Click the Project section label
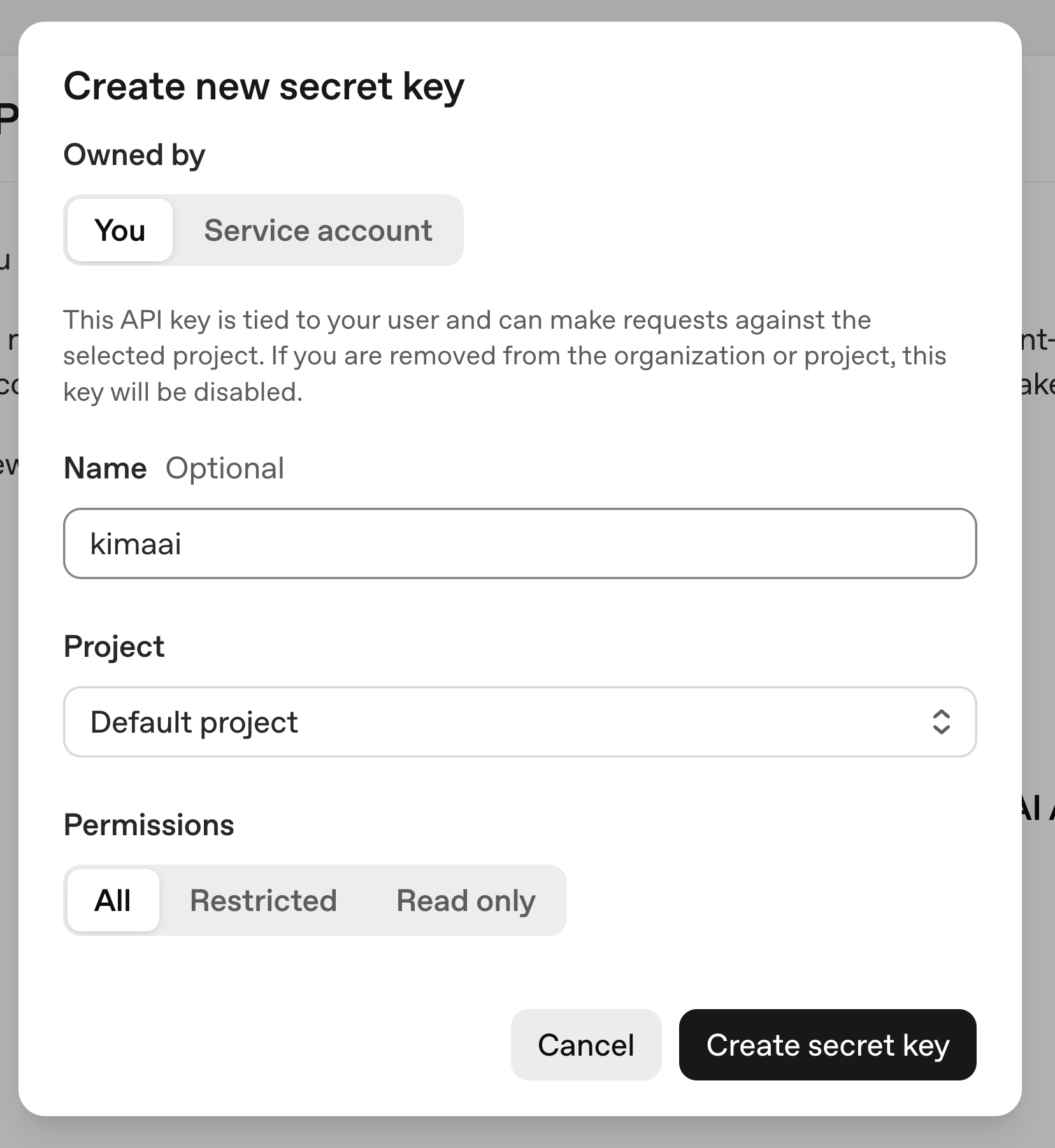Screen dimensions: 1055x1148 [114, 647]
